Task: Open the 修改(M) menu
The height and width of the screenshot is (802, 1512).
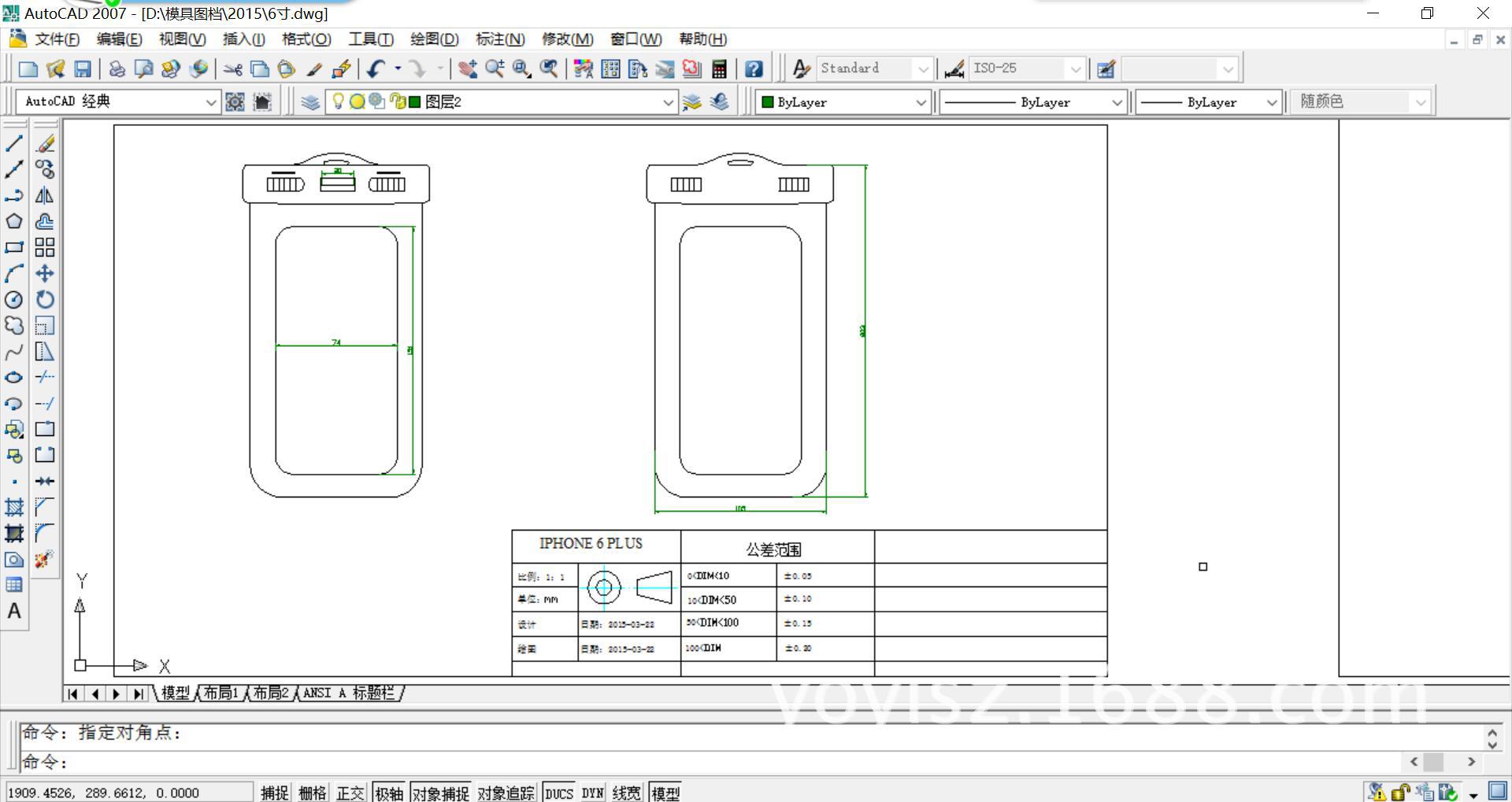Action: (x=568, y=39)
